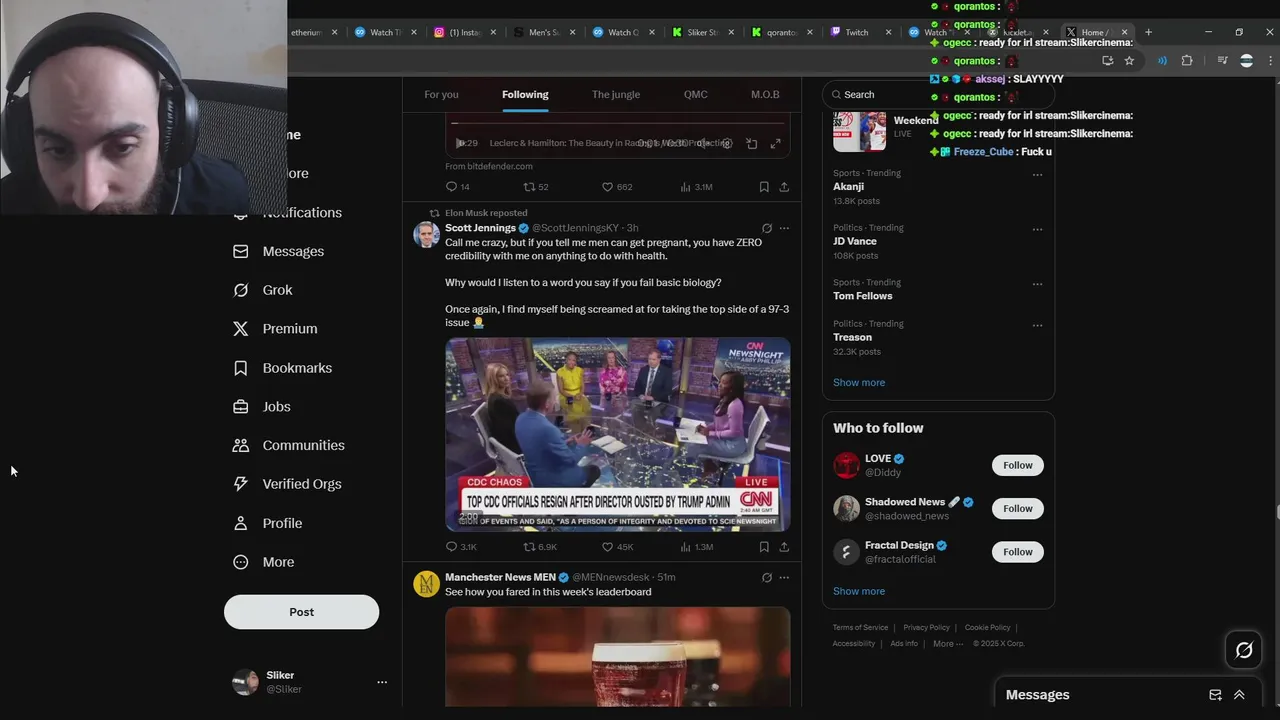Screen dimensions: 1280x720
Task: Open Verified Orgs in the sidebar
Action: 287,484
